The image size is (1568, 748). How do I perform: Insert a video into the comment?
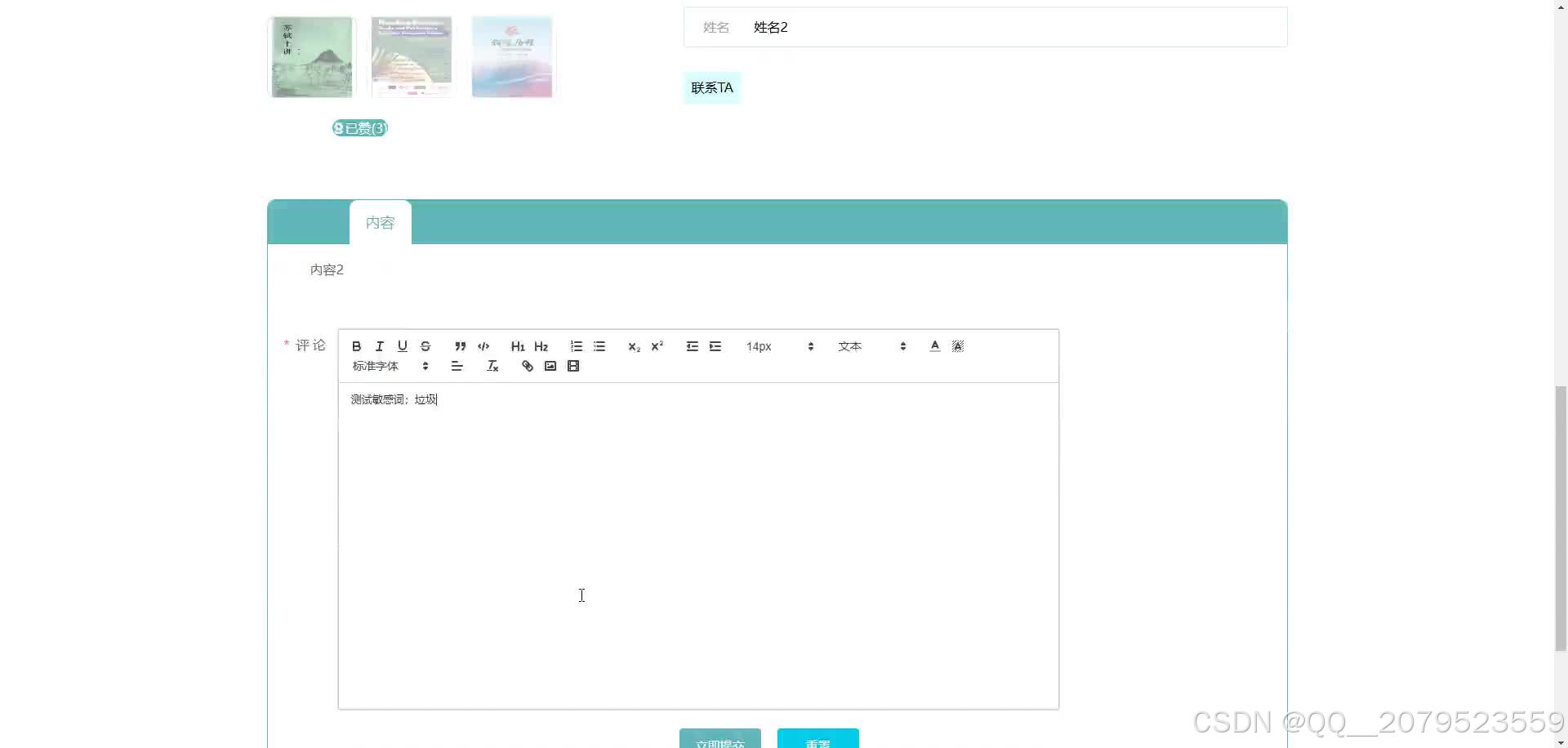click(574, 366)
